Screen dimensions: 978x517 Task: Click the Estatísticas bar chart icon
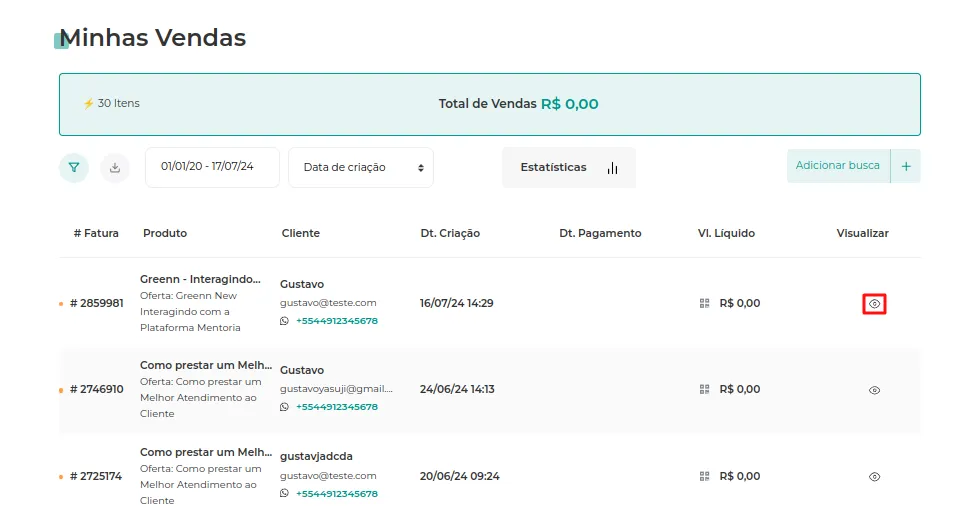[612, 168]
